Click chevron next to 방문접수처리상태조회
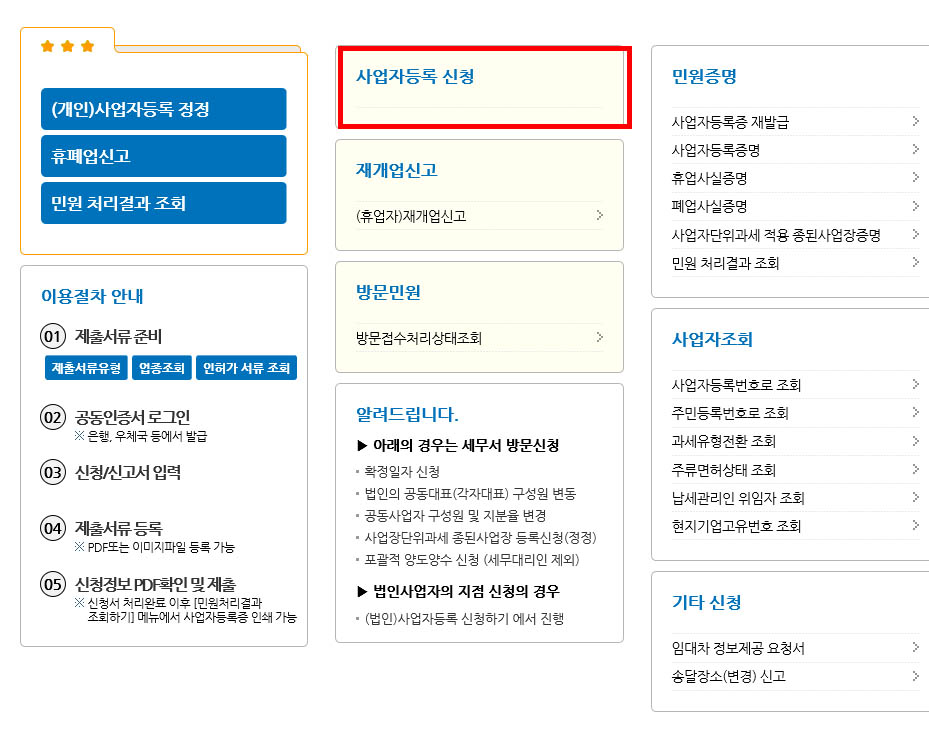The image size is (929, 731). pos(600,337)
